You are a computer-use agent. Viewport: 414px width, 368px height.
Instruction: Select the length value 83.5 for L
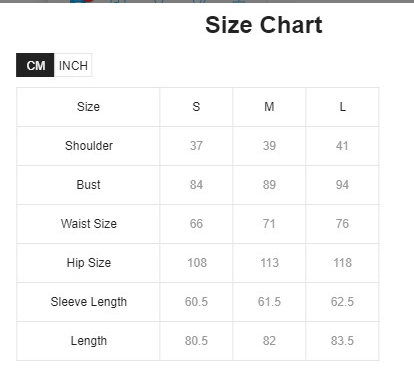342,341
